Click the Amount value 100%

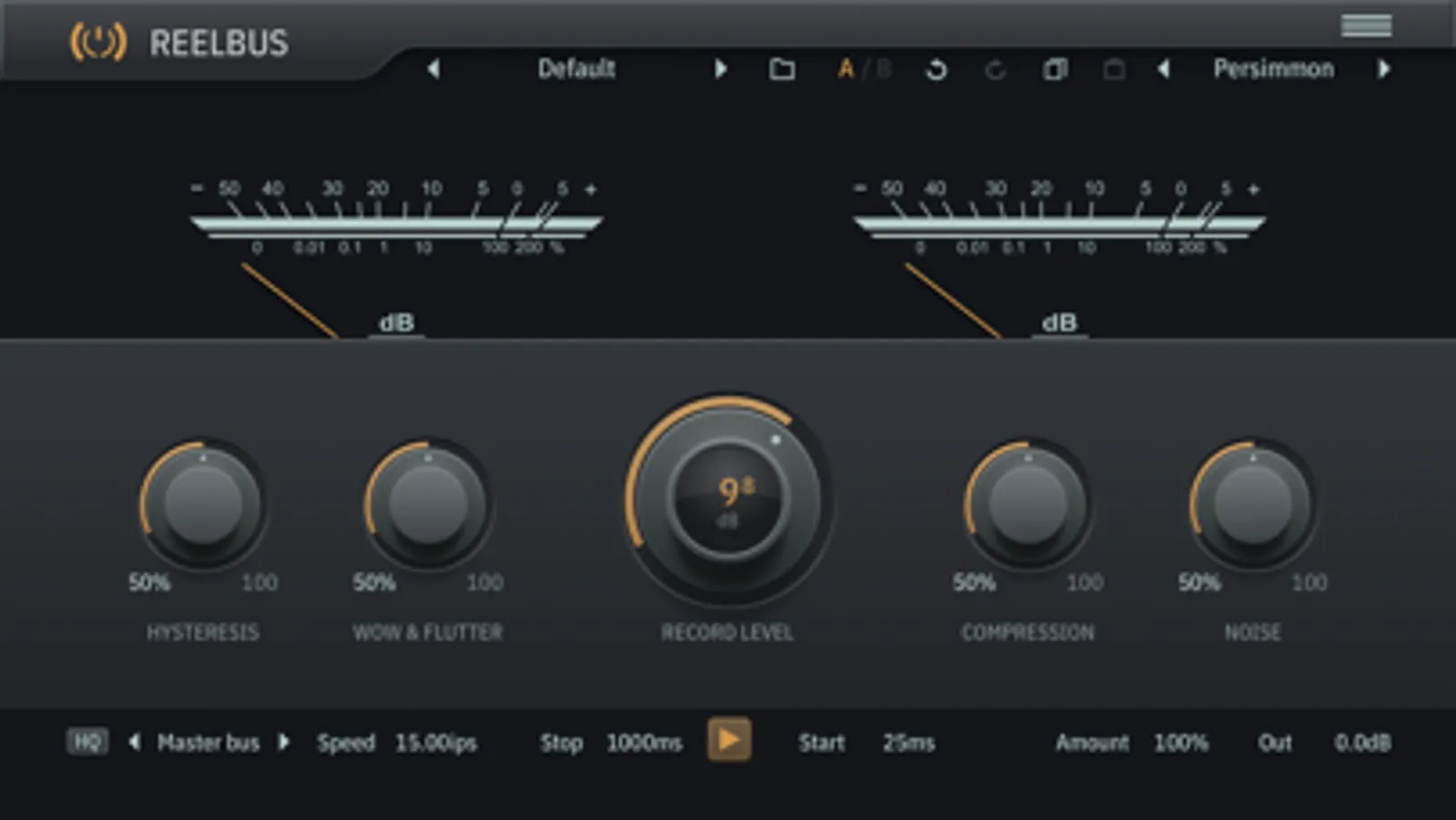[x=1181, y=743]
